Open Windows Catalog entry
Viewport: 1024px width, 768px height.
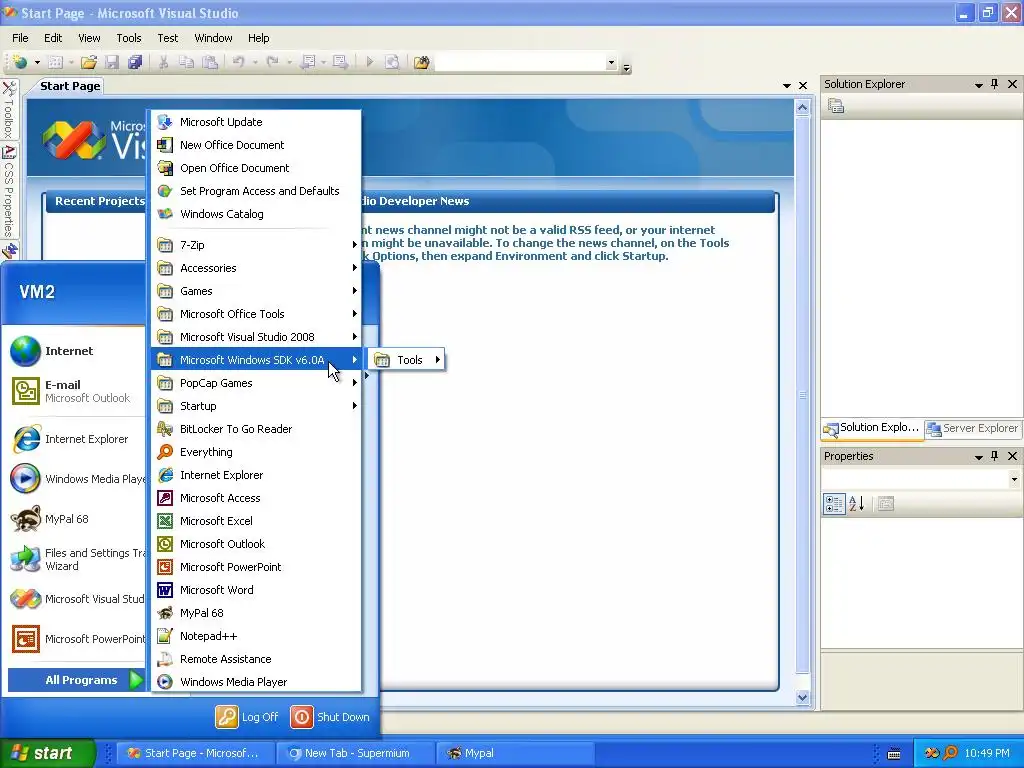(256, 214)
